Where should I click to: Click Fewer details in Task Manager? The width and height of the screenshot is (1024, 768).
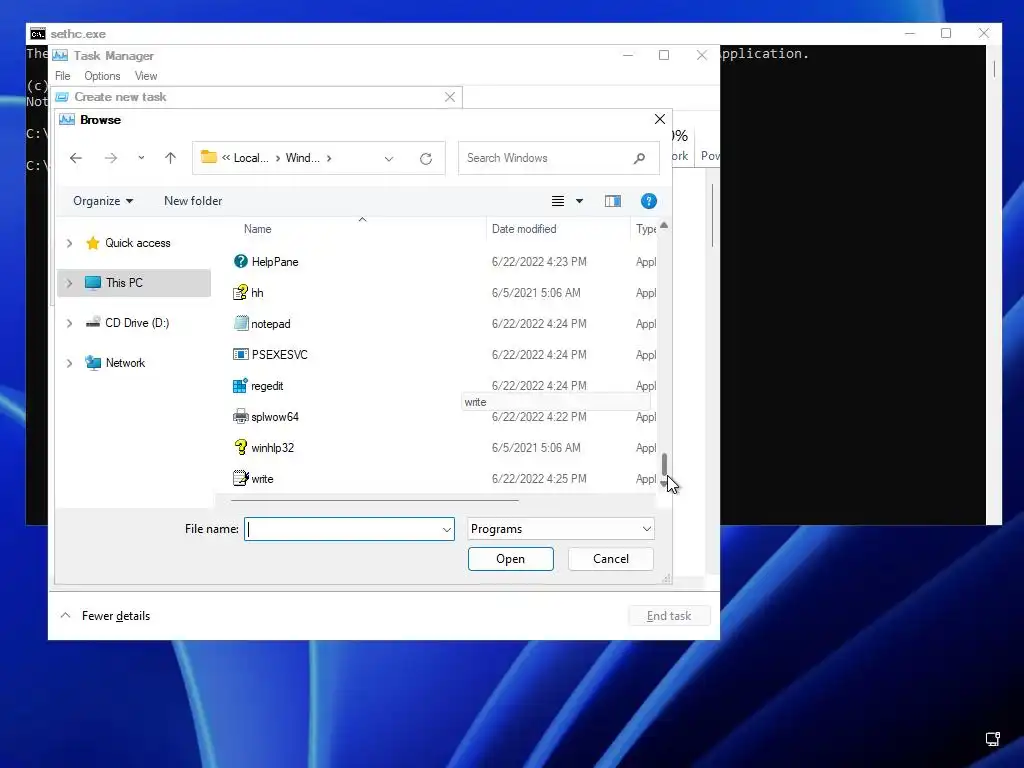point(116,616)
